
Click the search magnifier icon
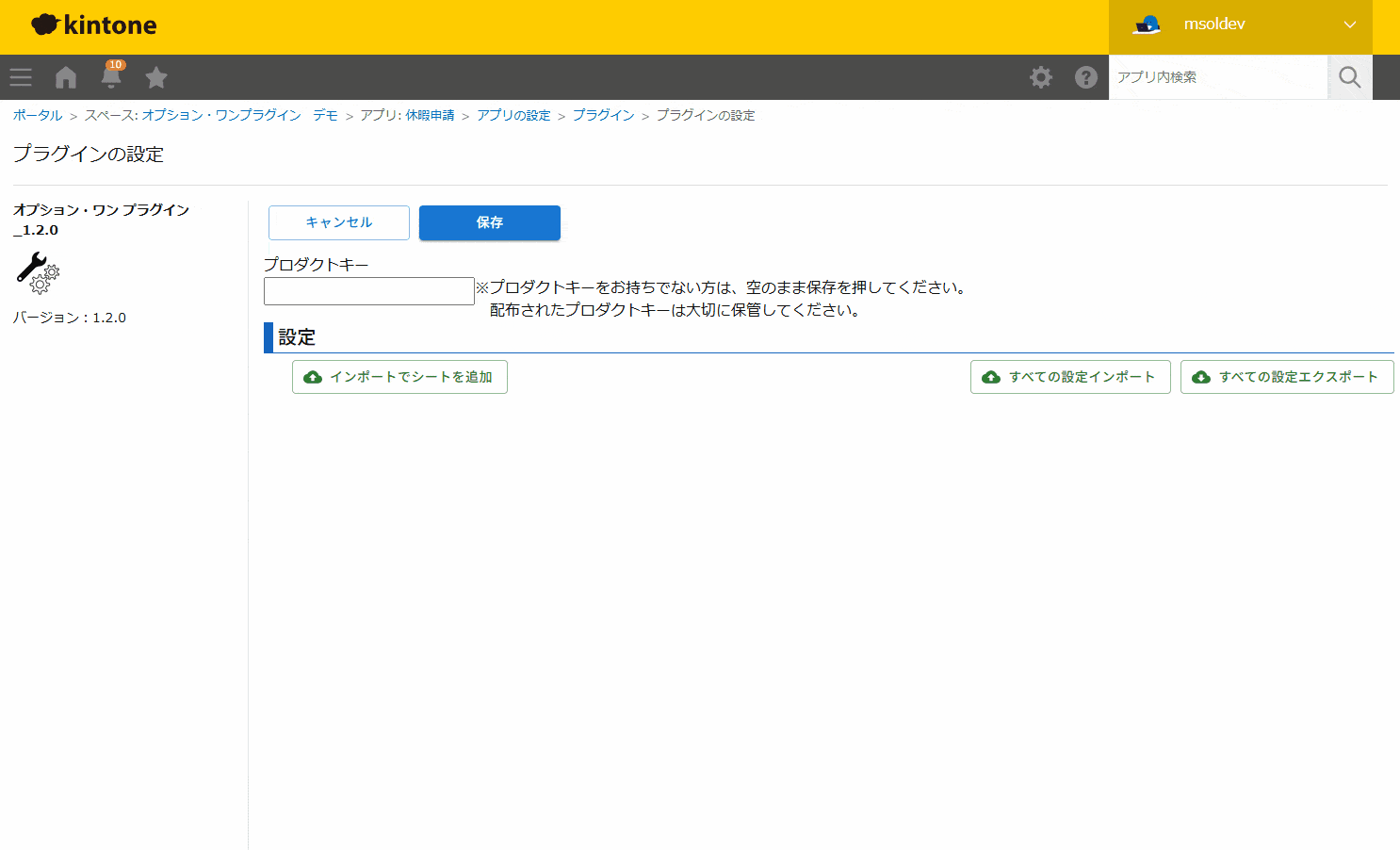(x=1350, y=77)
